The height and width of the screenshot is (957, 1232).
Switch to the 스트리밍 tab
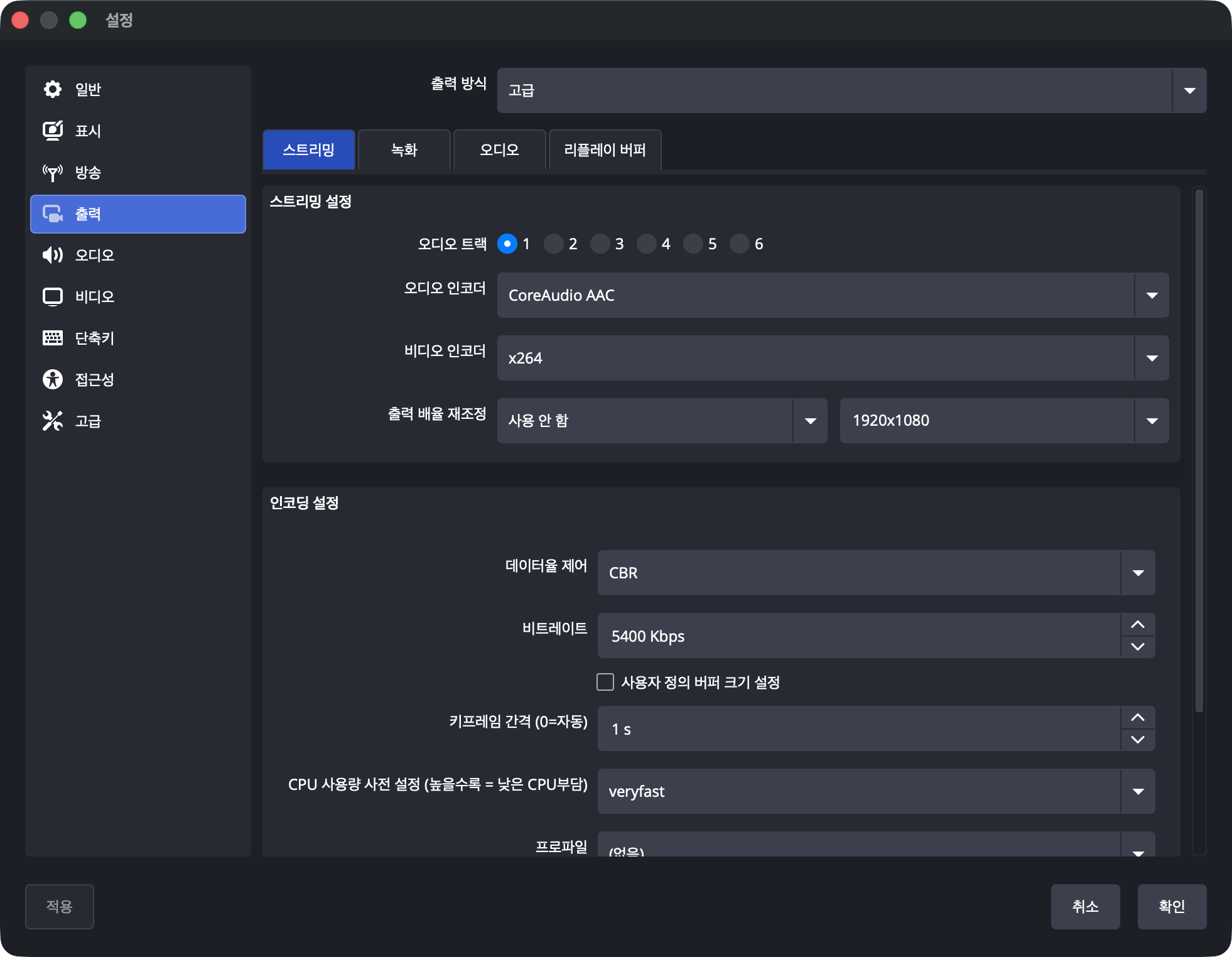[x=309, y=149]
